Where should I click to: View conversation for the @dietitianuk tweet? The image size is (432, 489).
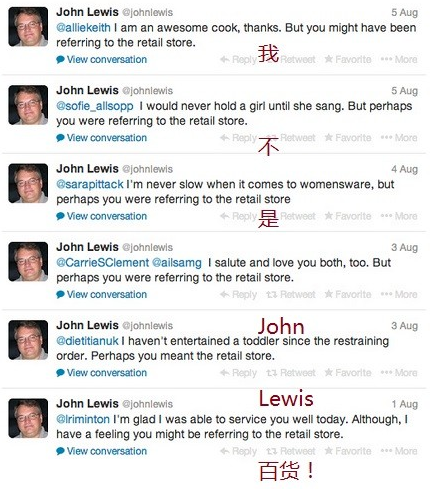(x=102, y=373)
